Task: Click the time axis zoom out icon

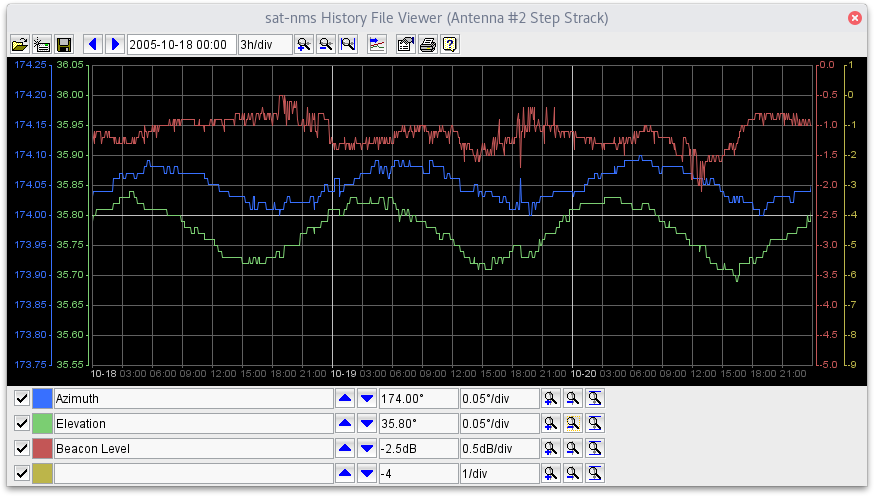Action: [x=326, y=44]
